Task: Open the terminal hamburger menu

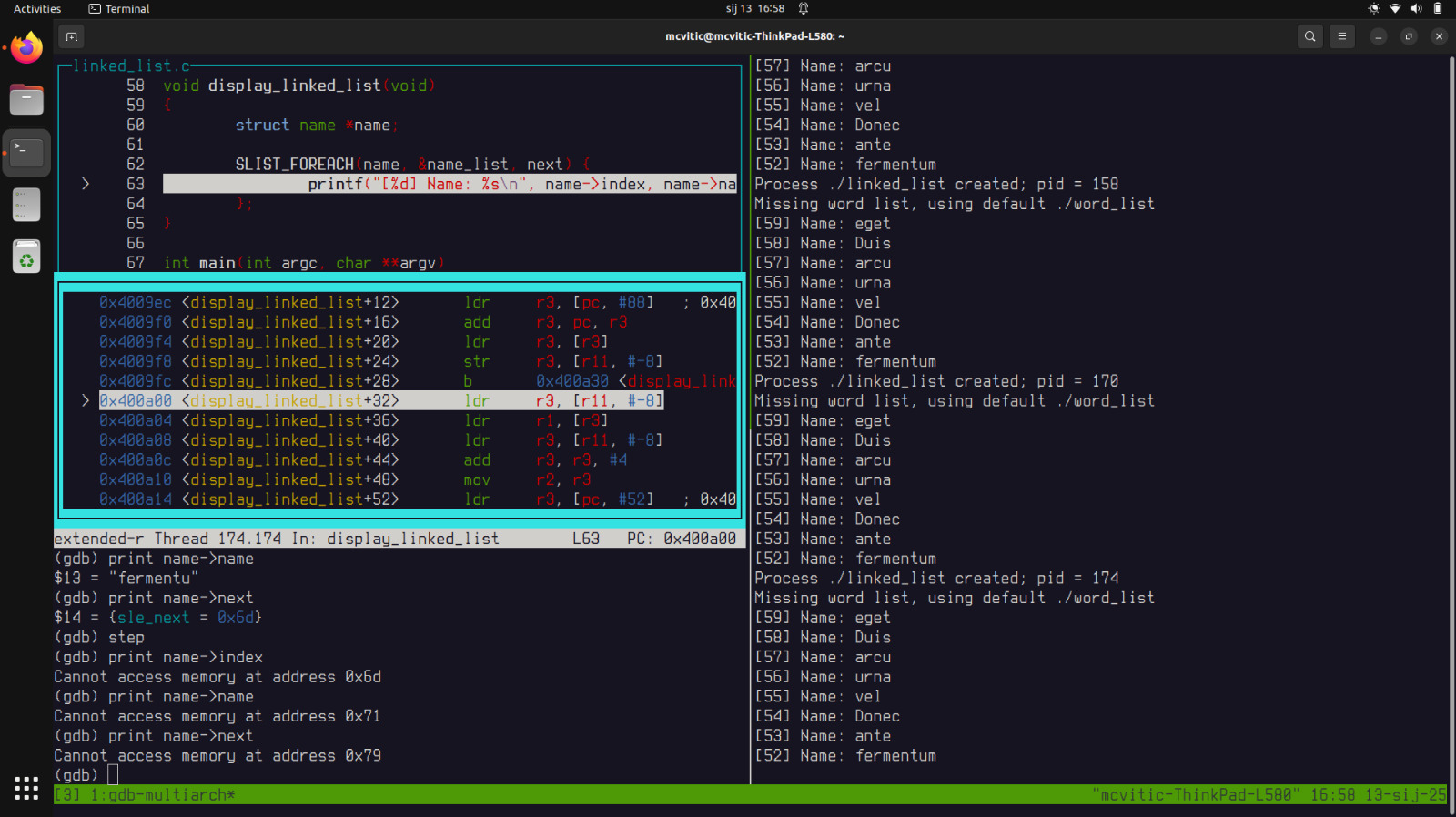Action: pyautogui.click(x=1341, y=36)
